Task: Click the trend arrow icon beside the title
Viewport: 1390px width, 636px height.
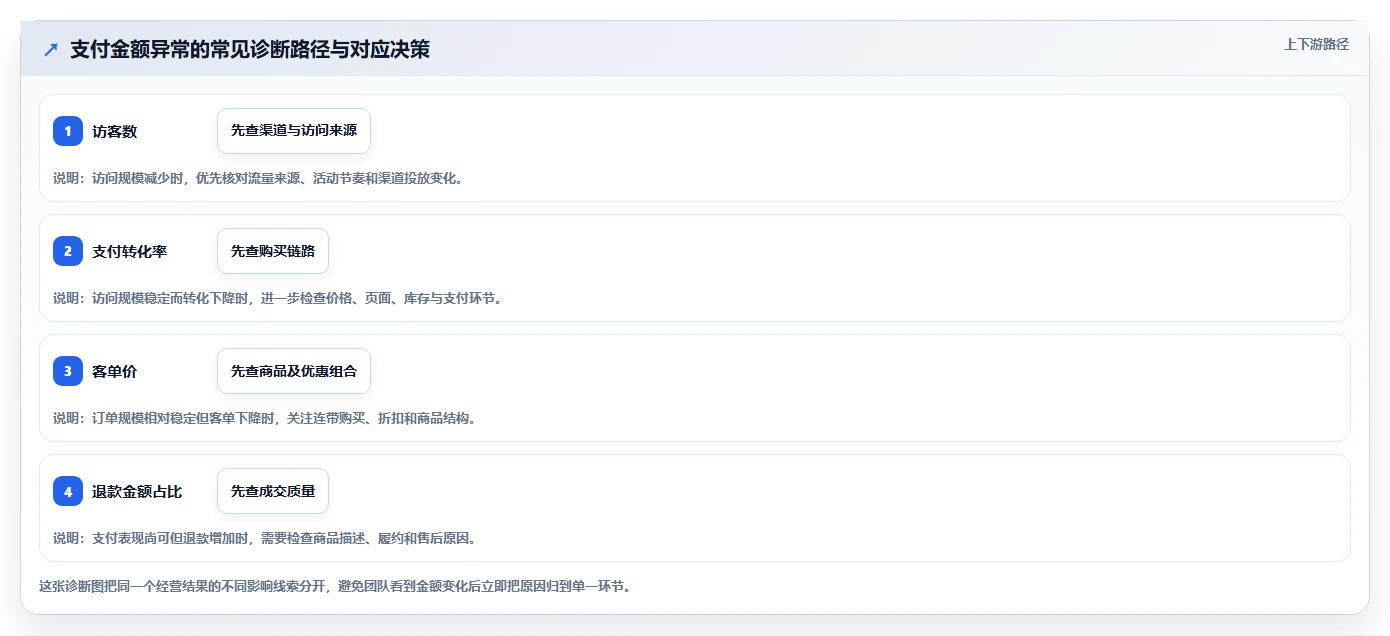Action: click(51, 49)
